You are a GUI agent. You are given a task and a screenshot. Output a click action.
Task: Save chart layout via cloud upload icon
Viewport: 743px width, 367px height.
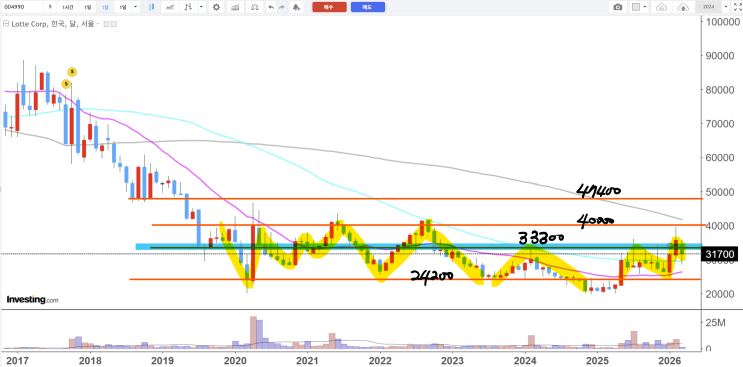[x=683, y=7]
